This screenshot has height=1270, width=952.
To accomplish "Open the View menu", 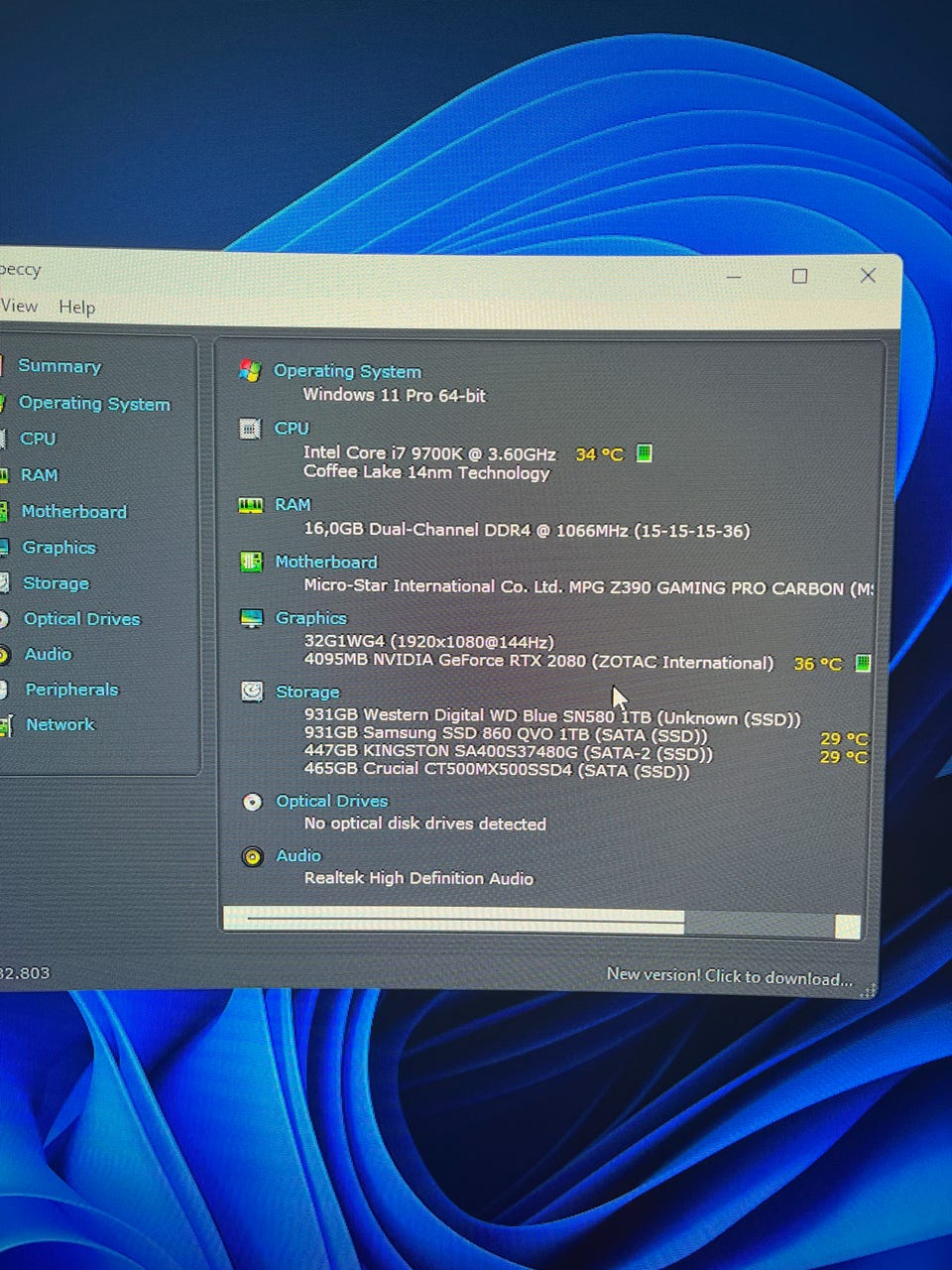I will [x=20, y=307].
